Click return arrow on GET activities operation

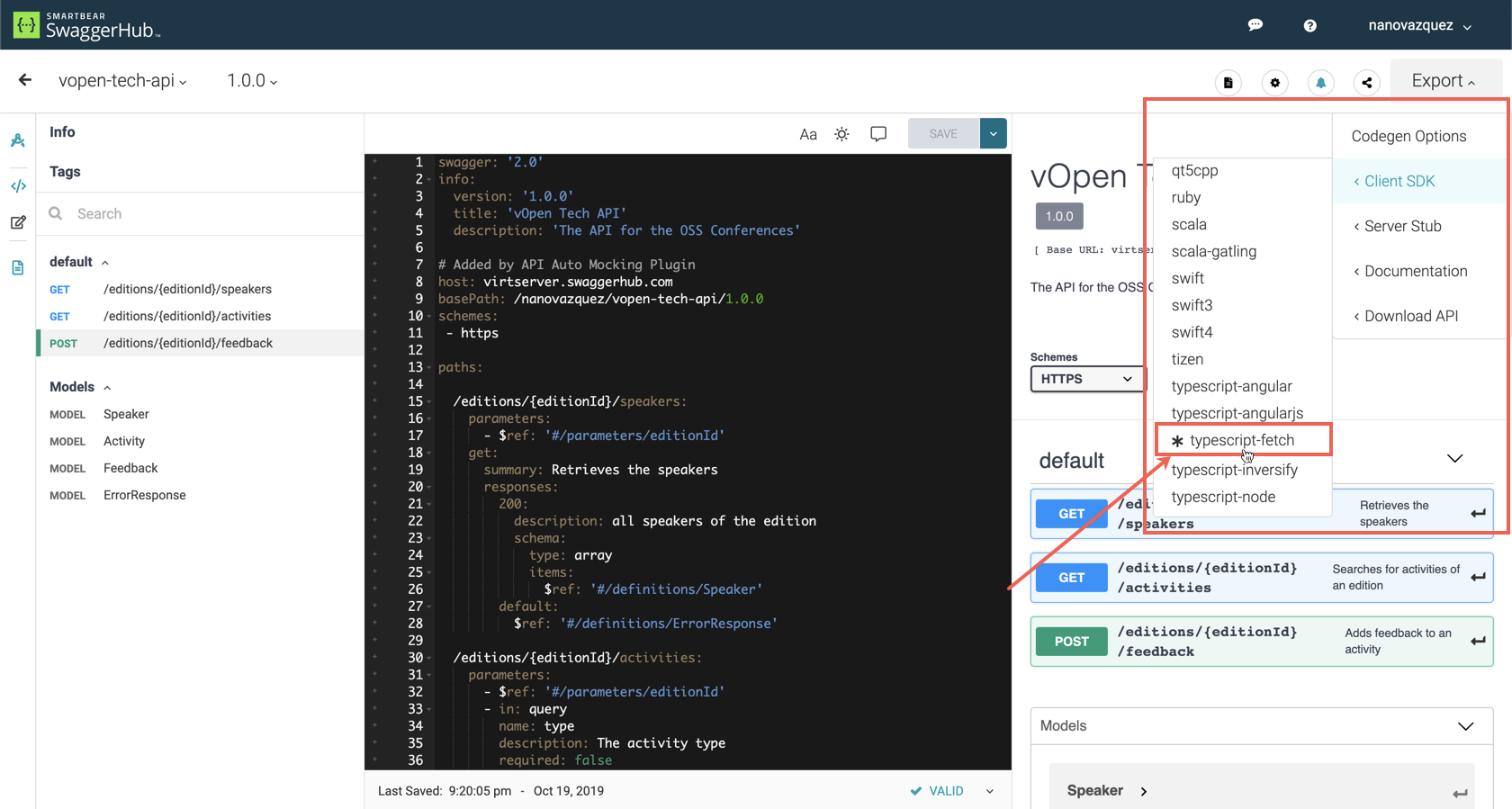(1478, 577)
